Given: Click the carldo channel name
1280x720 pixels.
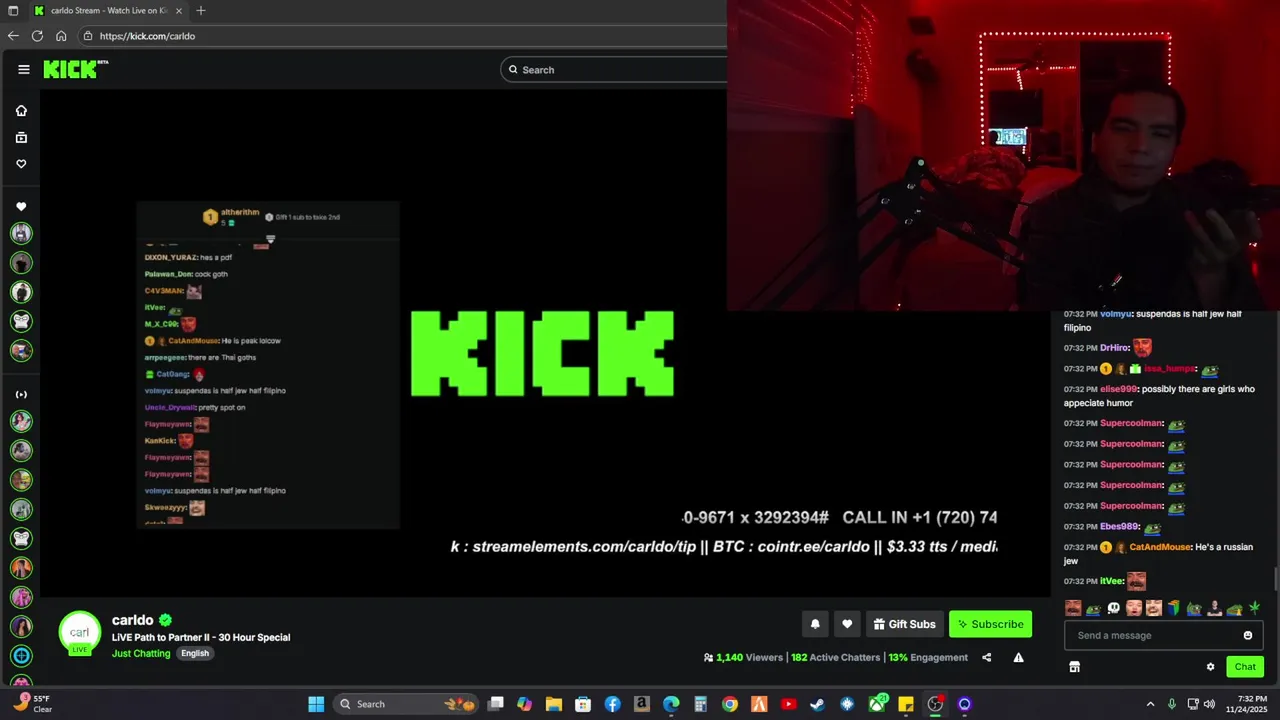Looking at the screenshot, I should click(x=133, y=620).
